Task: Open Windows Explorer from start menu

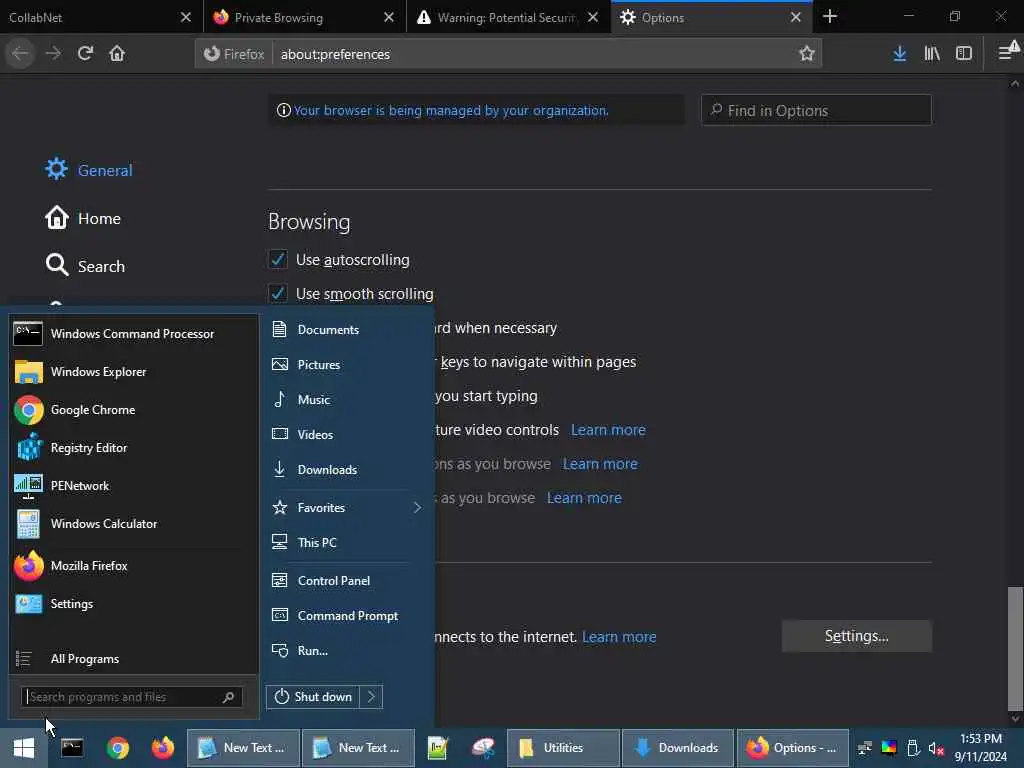Action: point(133,372)
